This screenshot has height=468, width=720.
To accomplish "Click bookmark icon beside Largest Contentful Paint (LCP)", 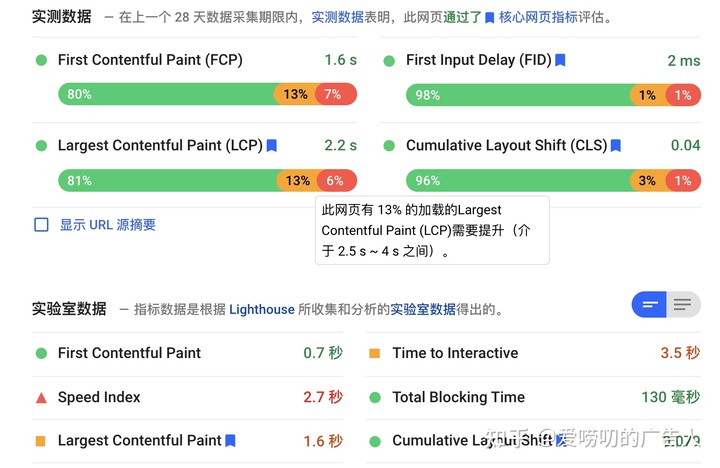I will pos(272,146).
